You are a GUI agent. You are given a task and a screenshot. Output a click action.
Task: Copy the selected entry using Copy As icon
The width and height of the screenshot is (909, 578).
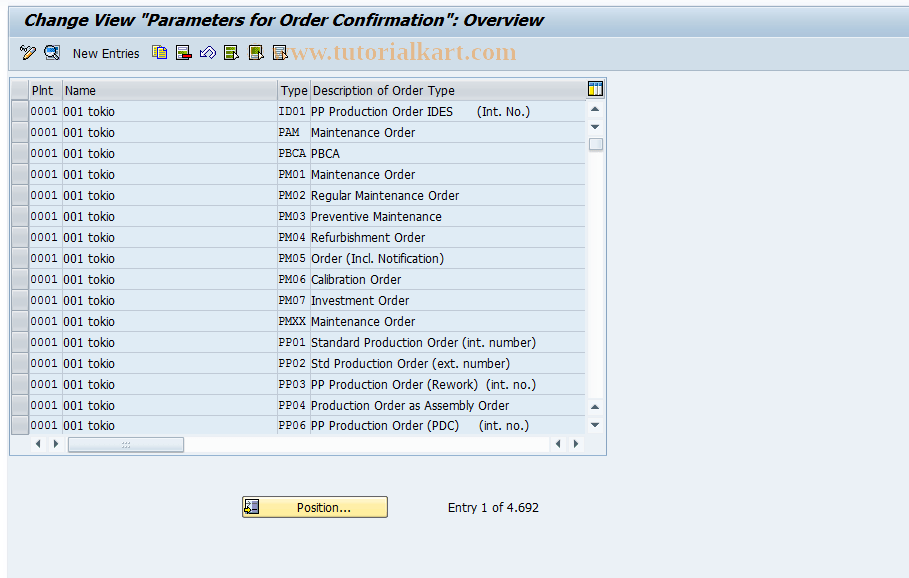159,53
